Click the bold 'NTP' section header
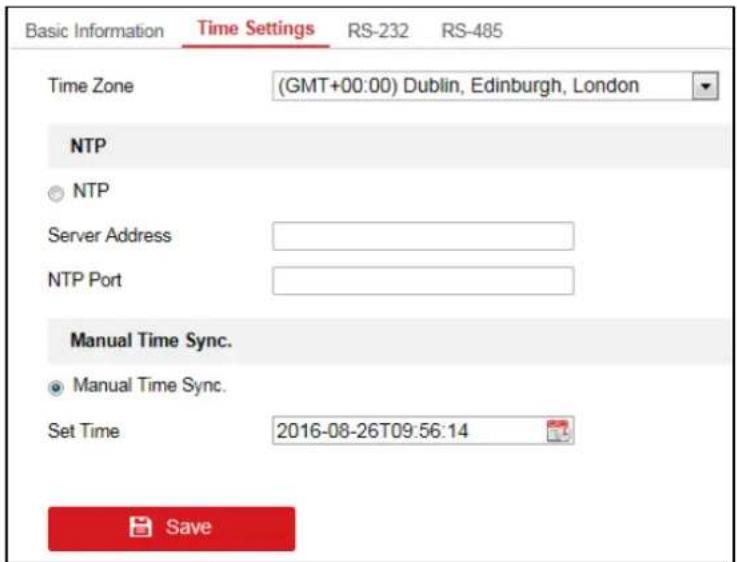Screen dimensions: 737x562 point(88,146)
